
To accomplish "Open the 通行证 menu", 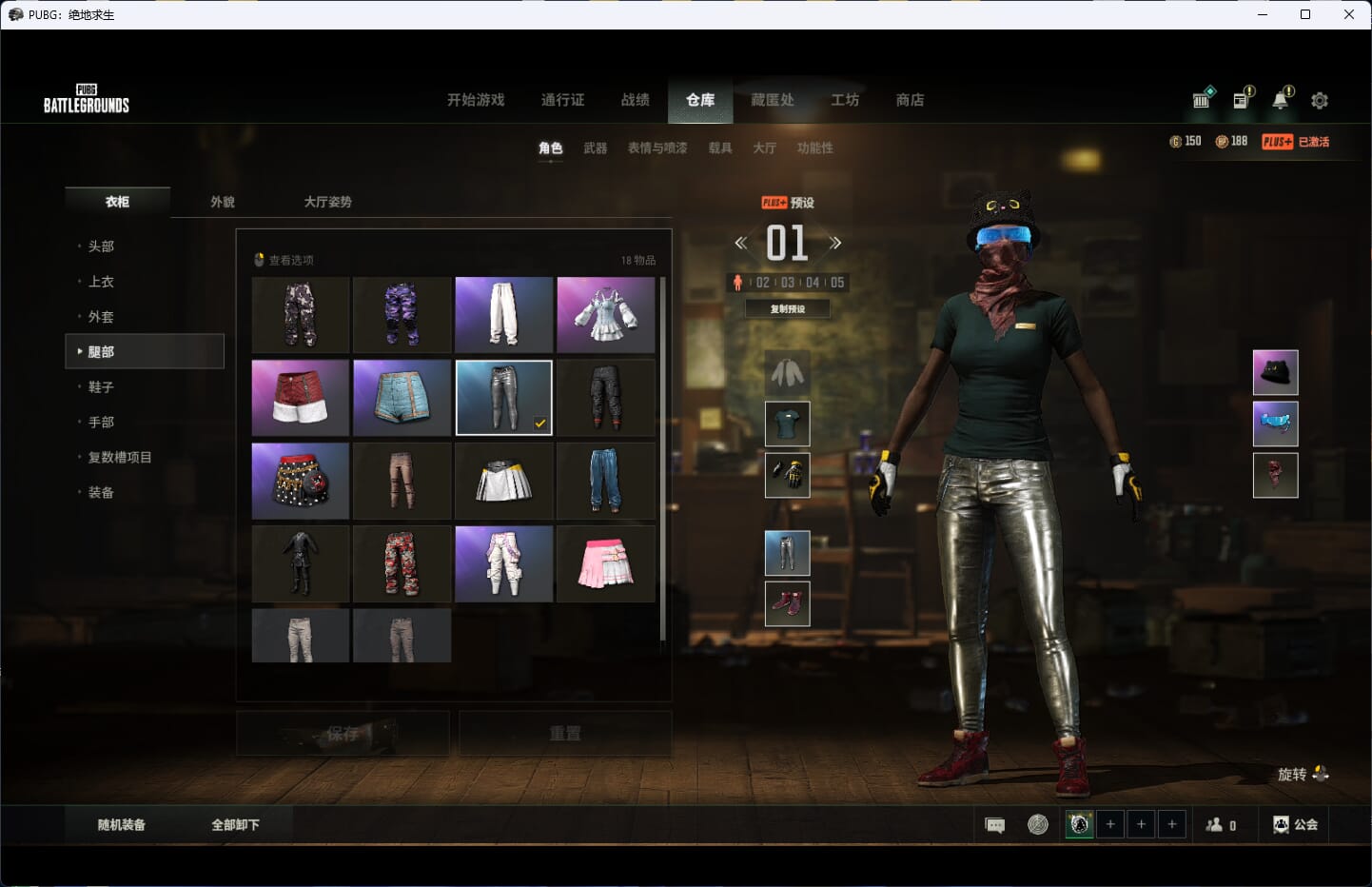I will (x=562, y=100).
